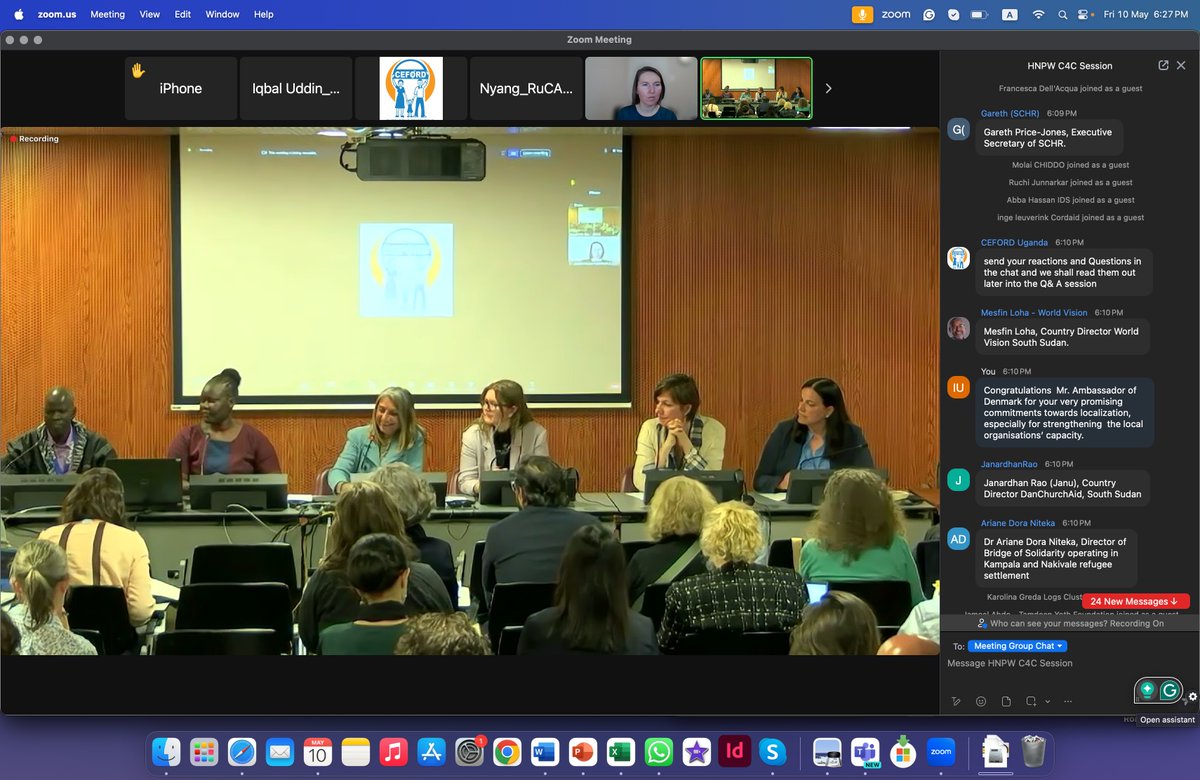The width and height of the screenshot is (1200, 780).
Task: Open Skype from the Dock
Action: pos(772,751)
